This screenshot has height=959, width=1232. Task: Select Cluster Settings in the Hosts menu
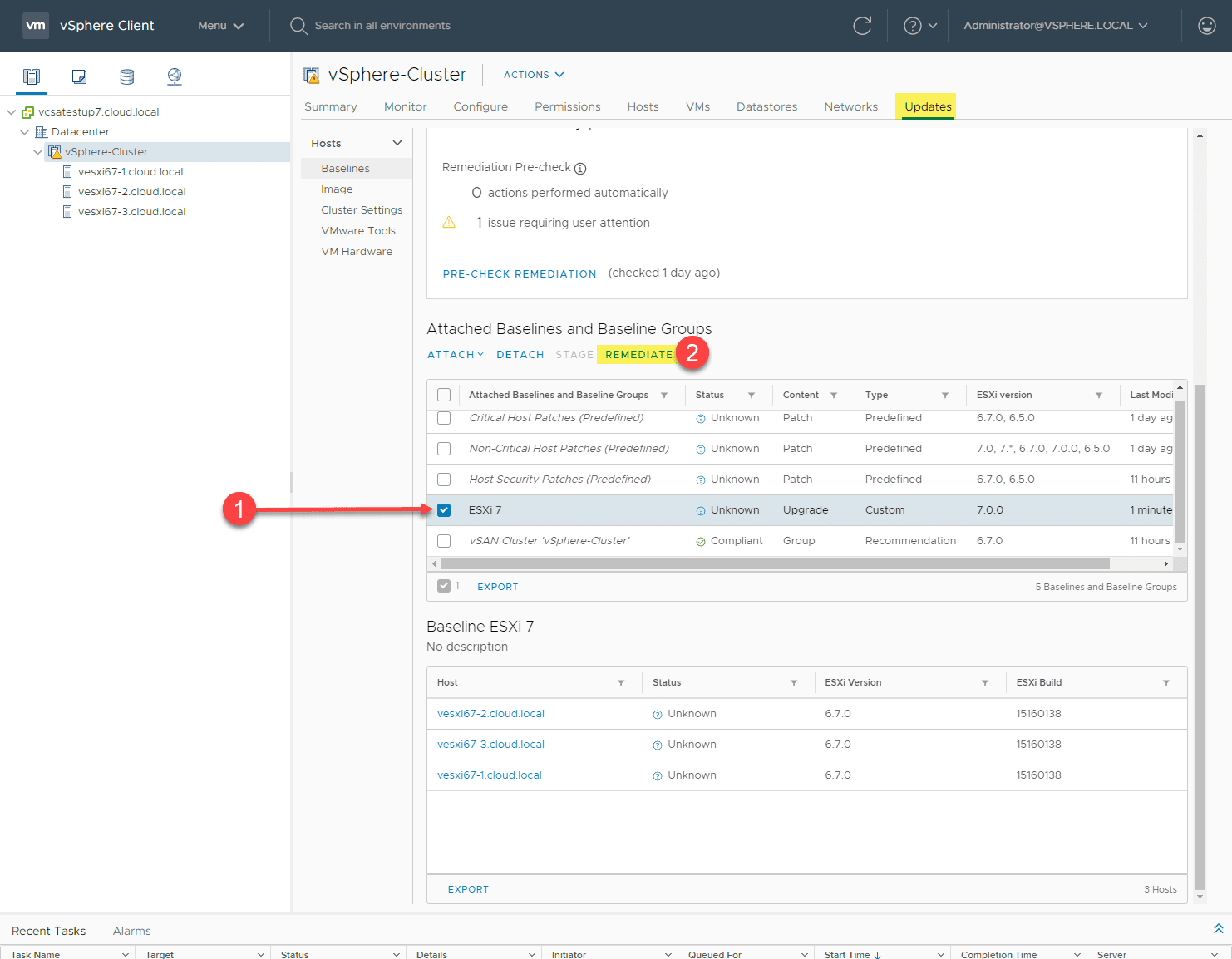pyautogui.click(x=362, y=210)
